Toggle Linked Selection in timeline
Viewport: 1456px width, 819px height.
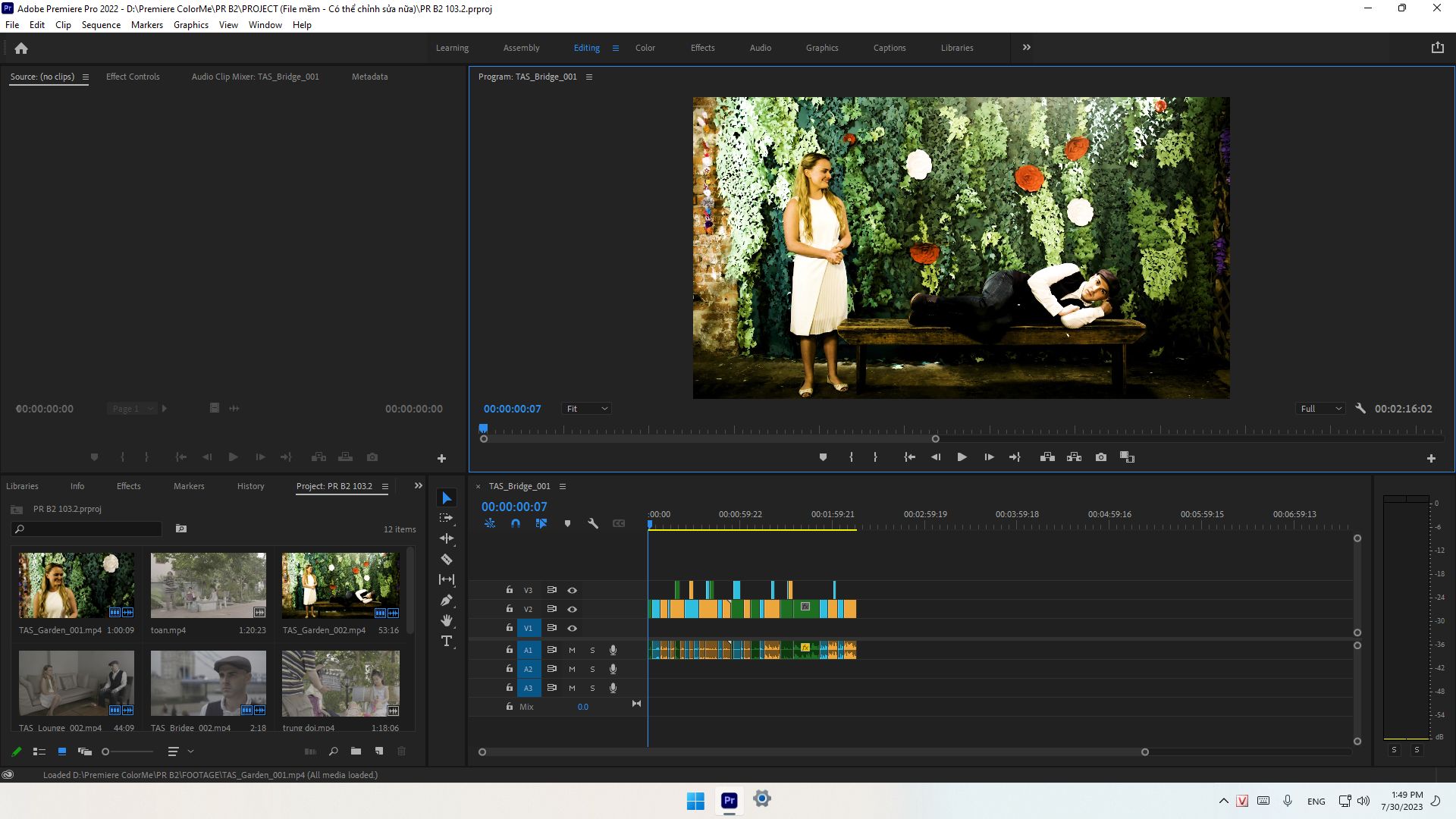[x=541, y=523]
